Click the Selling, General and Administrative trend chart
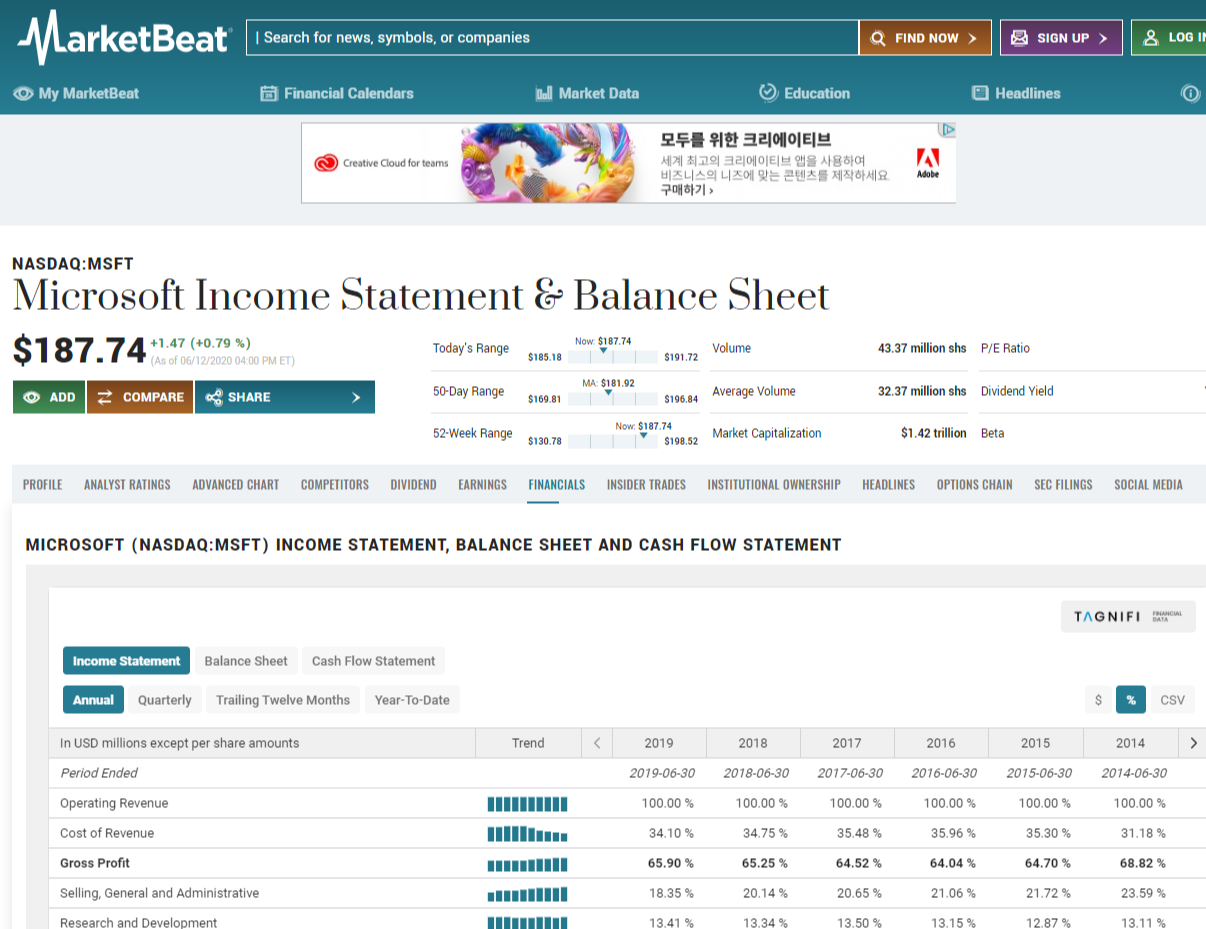The image size is (1206, 929). point(527,894)
